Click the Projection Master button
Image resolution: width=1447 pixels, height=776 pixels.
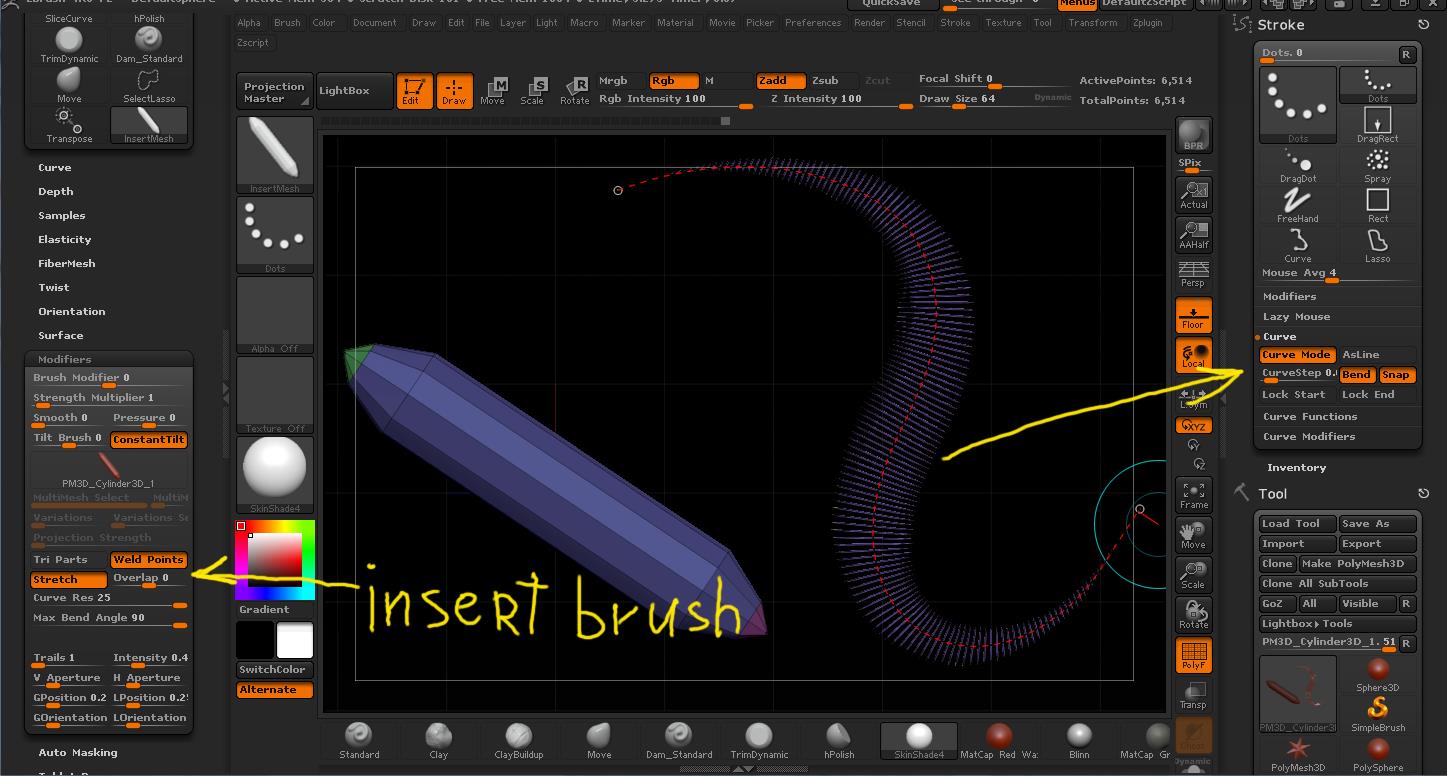[274, 92]
